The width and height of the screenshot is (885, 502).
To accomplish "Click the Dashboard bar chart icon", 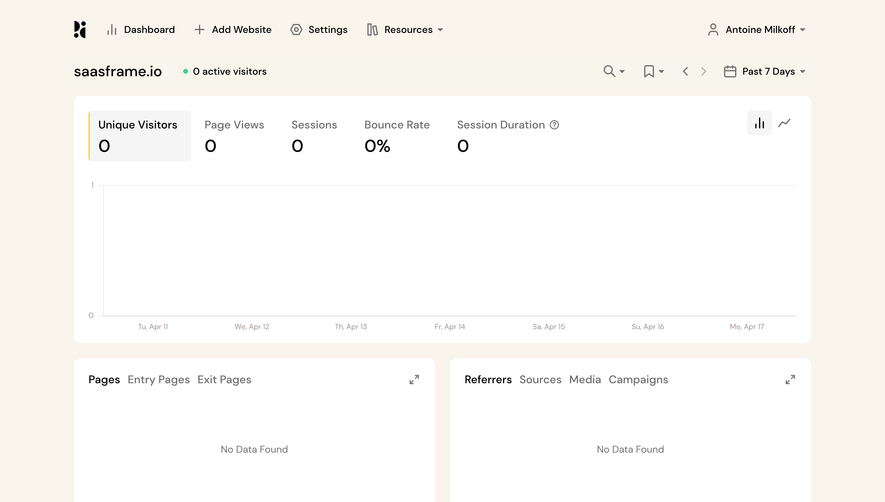I will point(112,29).
